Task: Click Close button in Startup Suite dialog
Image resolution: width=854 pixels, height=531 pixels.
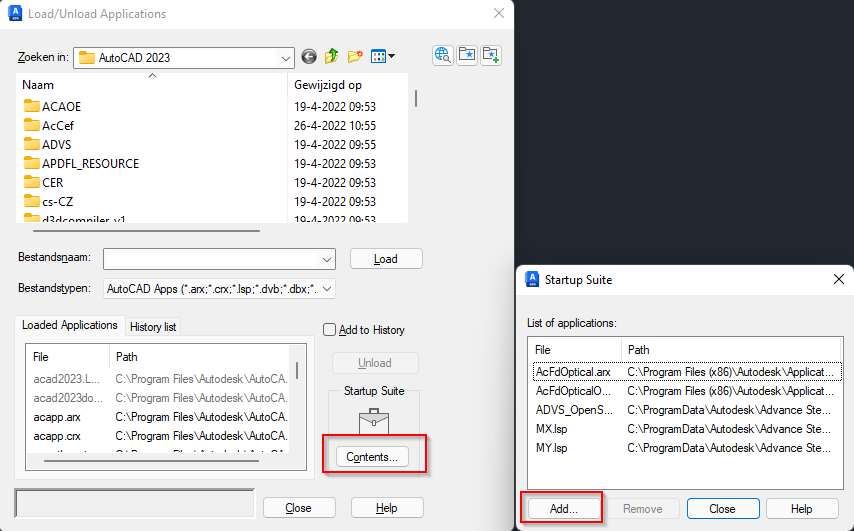Action: (x=723, y=509)
